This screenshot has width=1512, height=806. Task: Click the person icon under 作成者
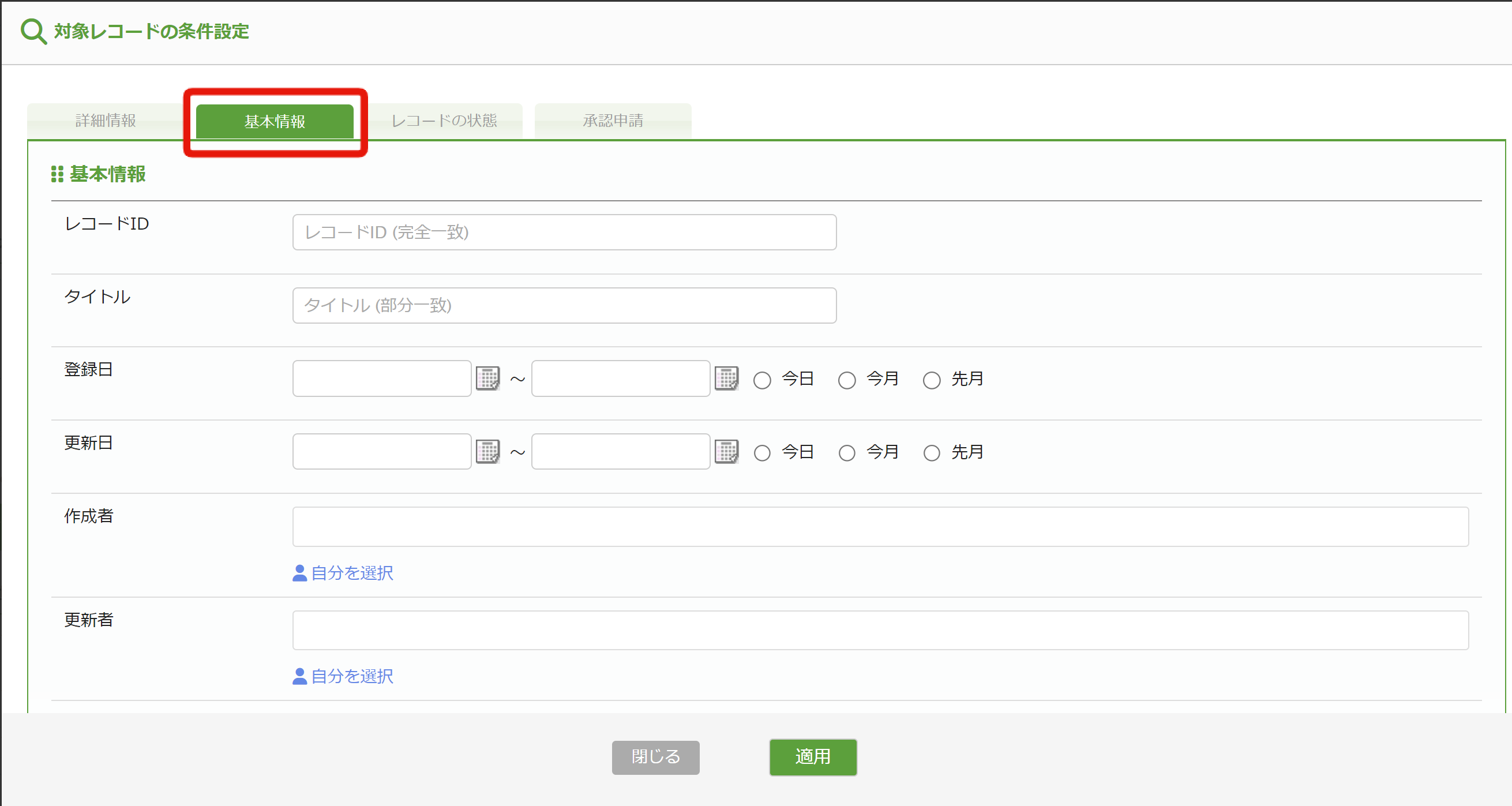[x=299, y=573]
